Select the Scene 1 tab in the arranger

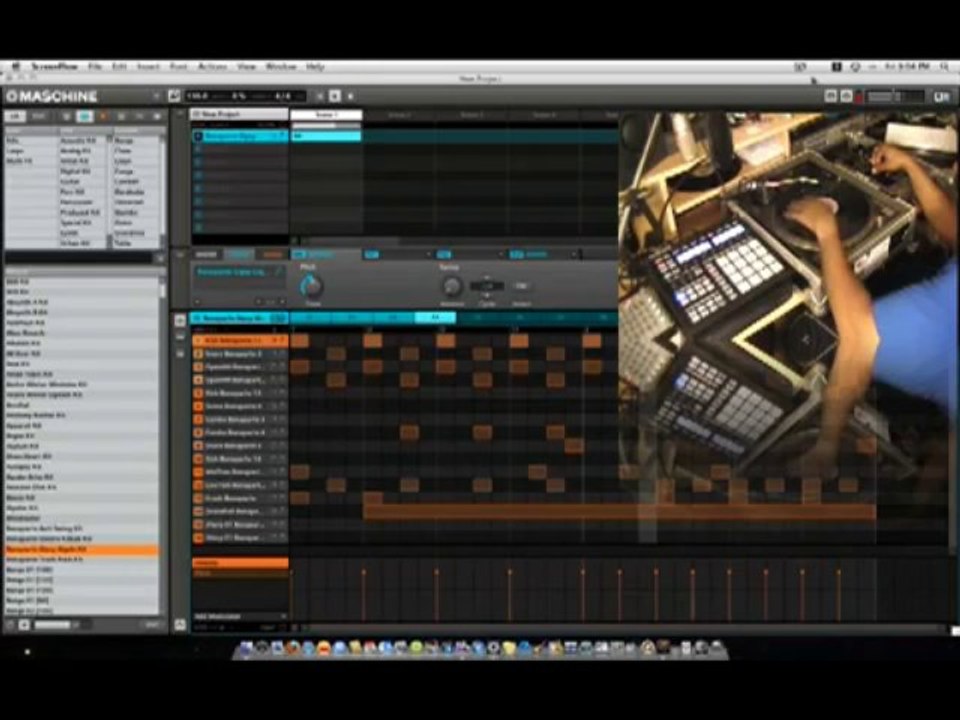click(x=326, y=114)
